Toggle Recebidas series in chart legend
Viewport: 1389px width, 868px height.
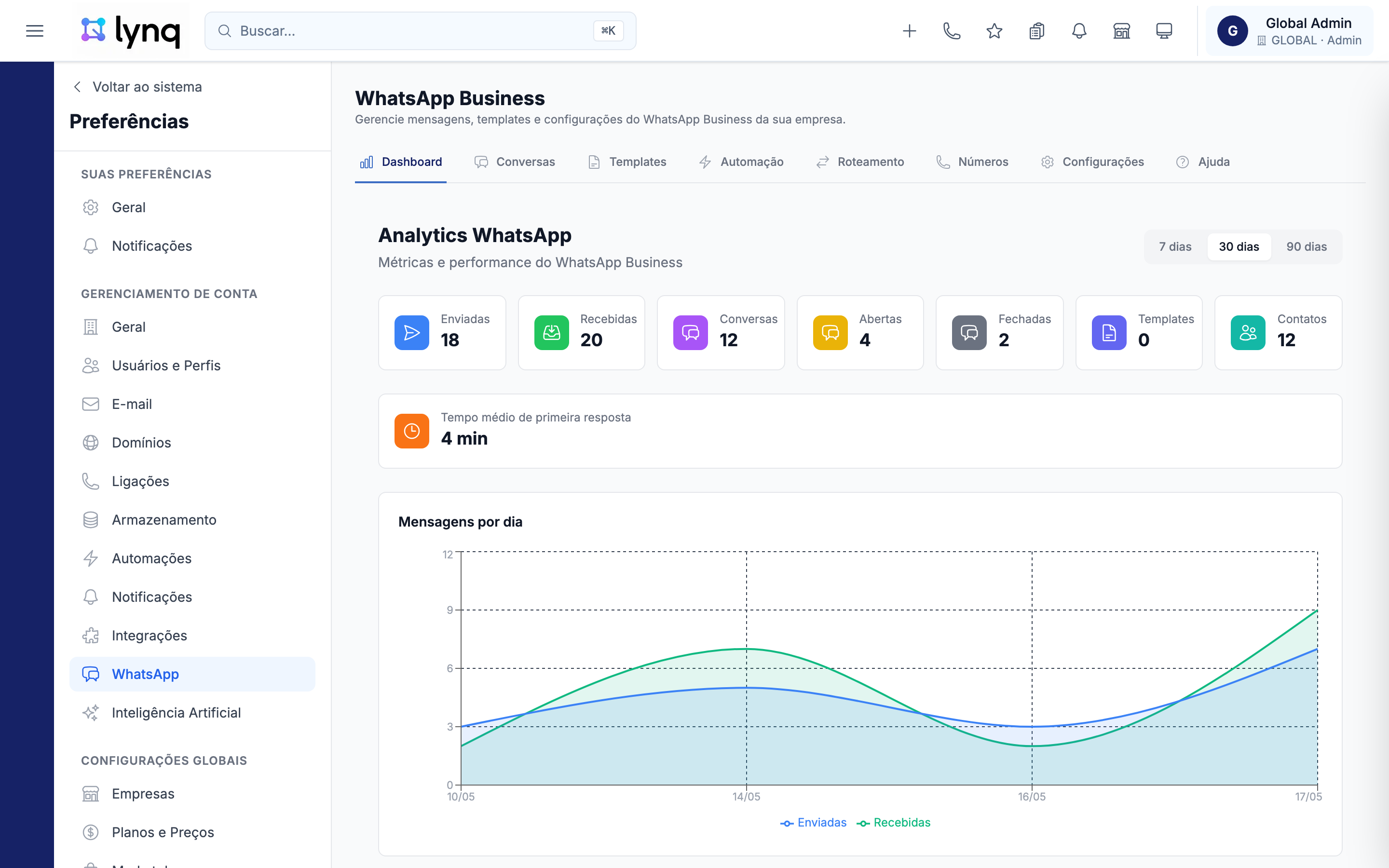(894, 822)
